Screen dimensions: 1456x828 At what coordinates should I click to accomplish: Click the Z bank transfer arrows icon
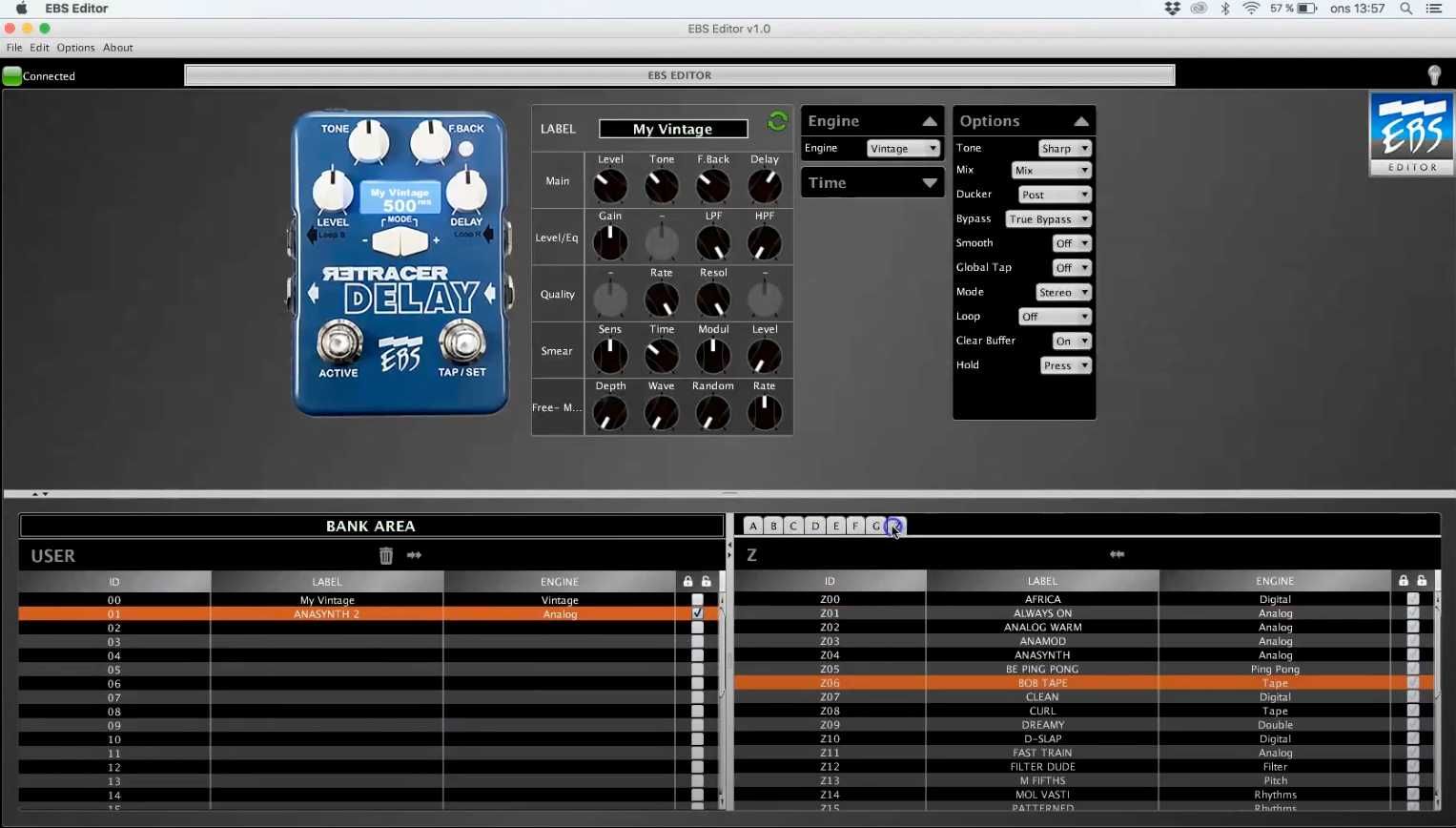1117,554
